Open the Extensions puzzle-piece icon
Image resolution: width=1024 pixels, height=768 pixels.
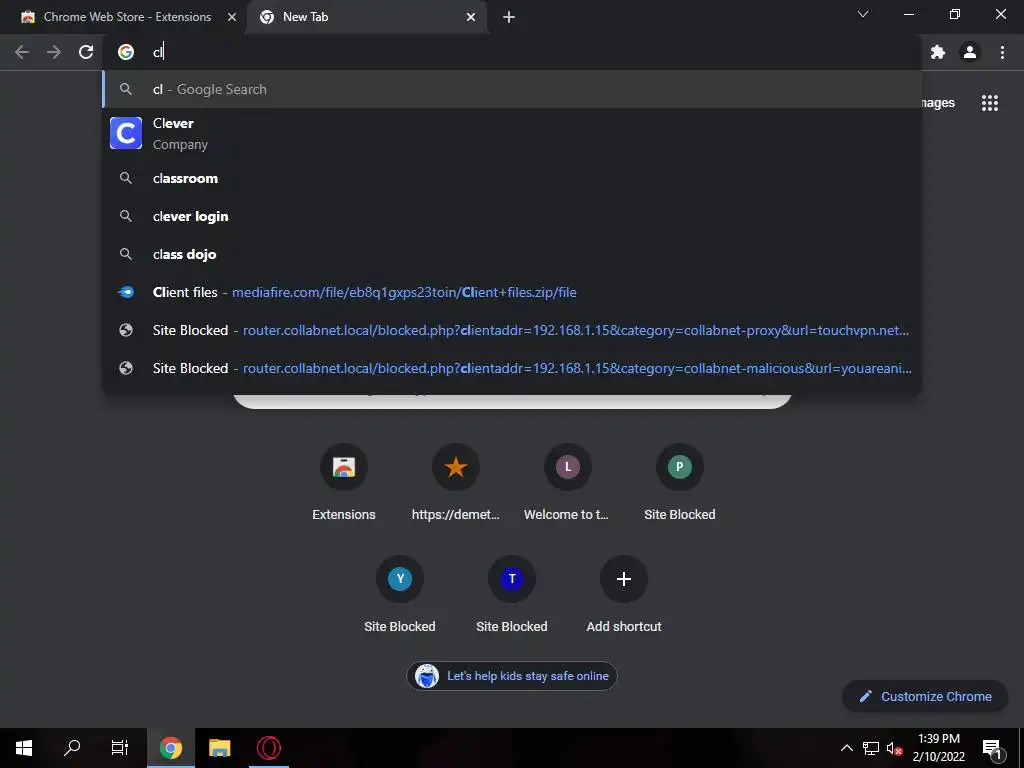pyautogui.click(x=938, y=52)
